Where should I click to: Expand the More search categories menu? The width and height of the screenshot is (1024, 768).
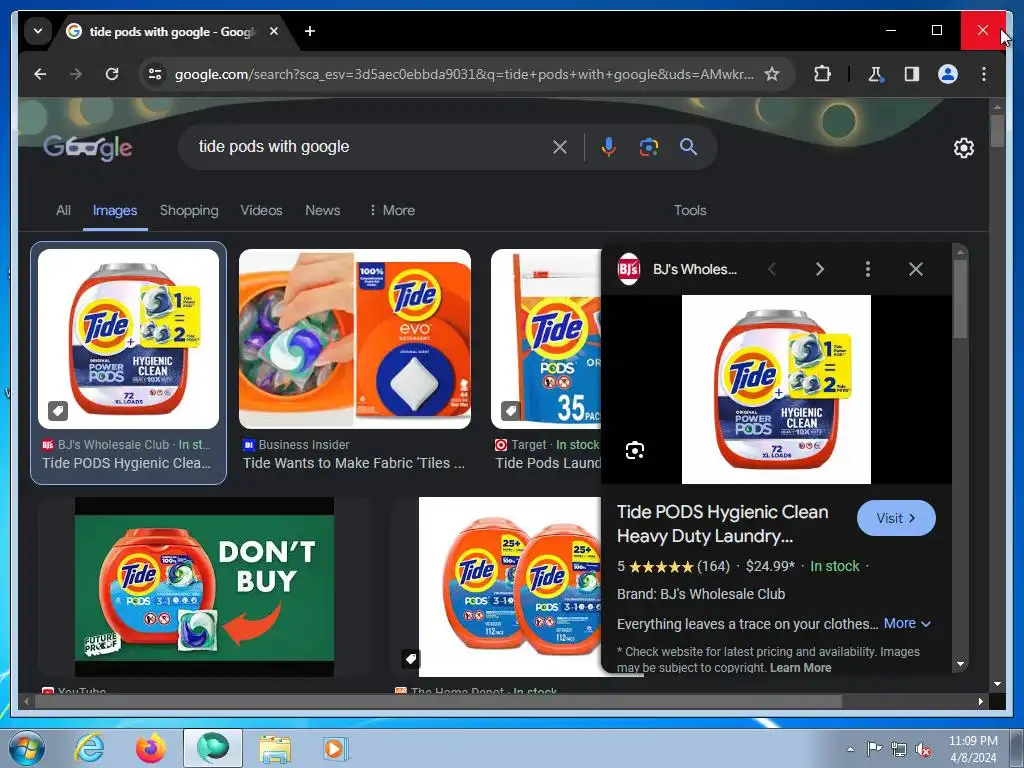pos(392,210)
